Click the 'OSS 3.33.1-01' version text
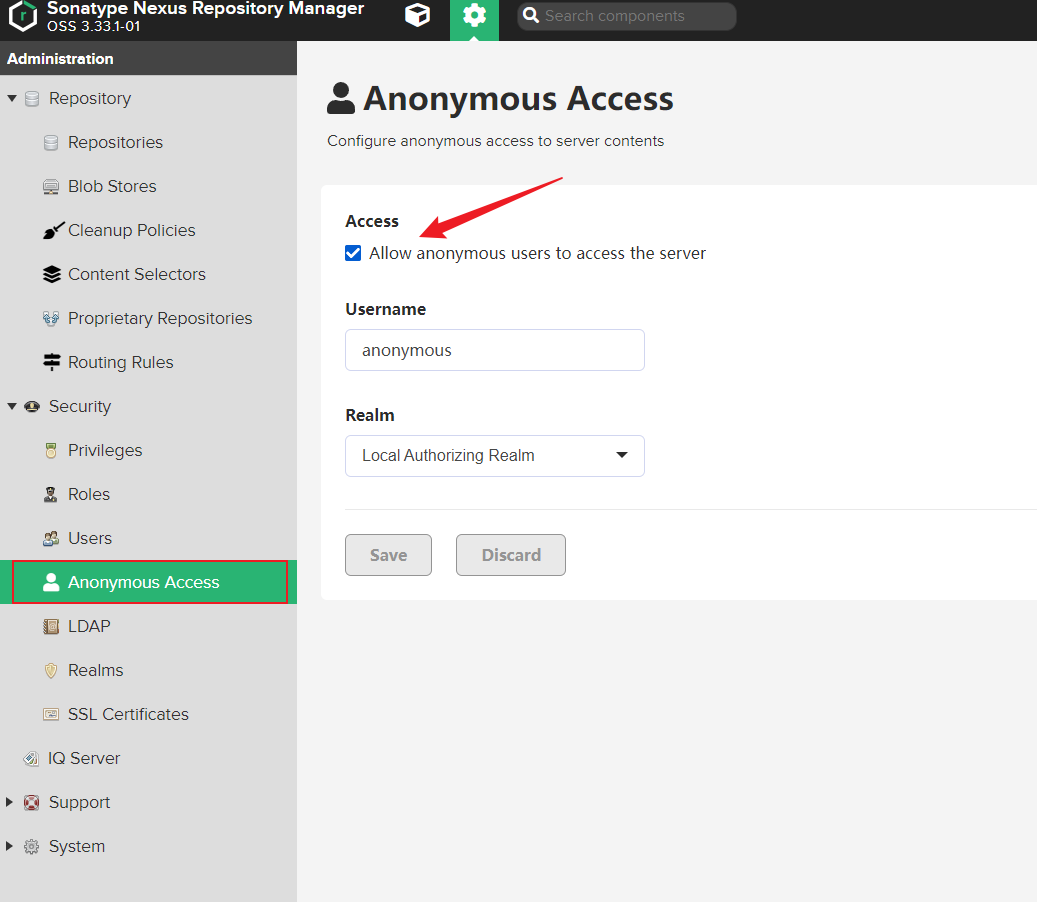 tap(93, 26)
